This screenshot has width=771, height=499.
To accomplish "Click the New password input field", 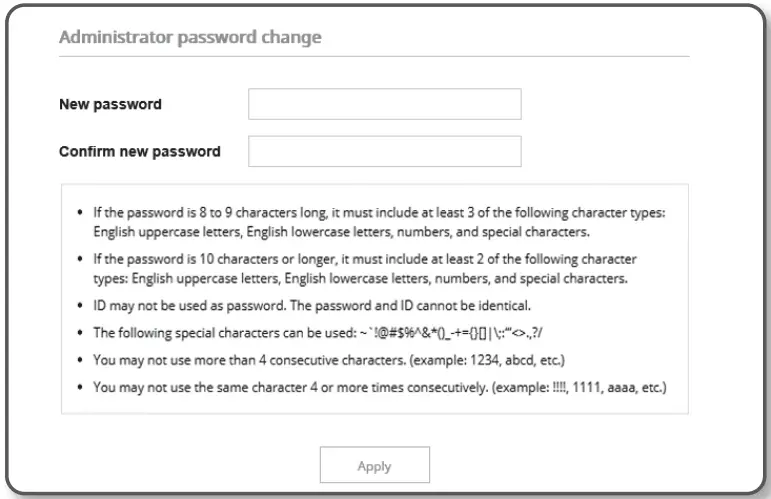I will tap(384, 104).
